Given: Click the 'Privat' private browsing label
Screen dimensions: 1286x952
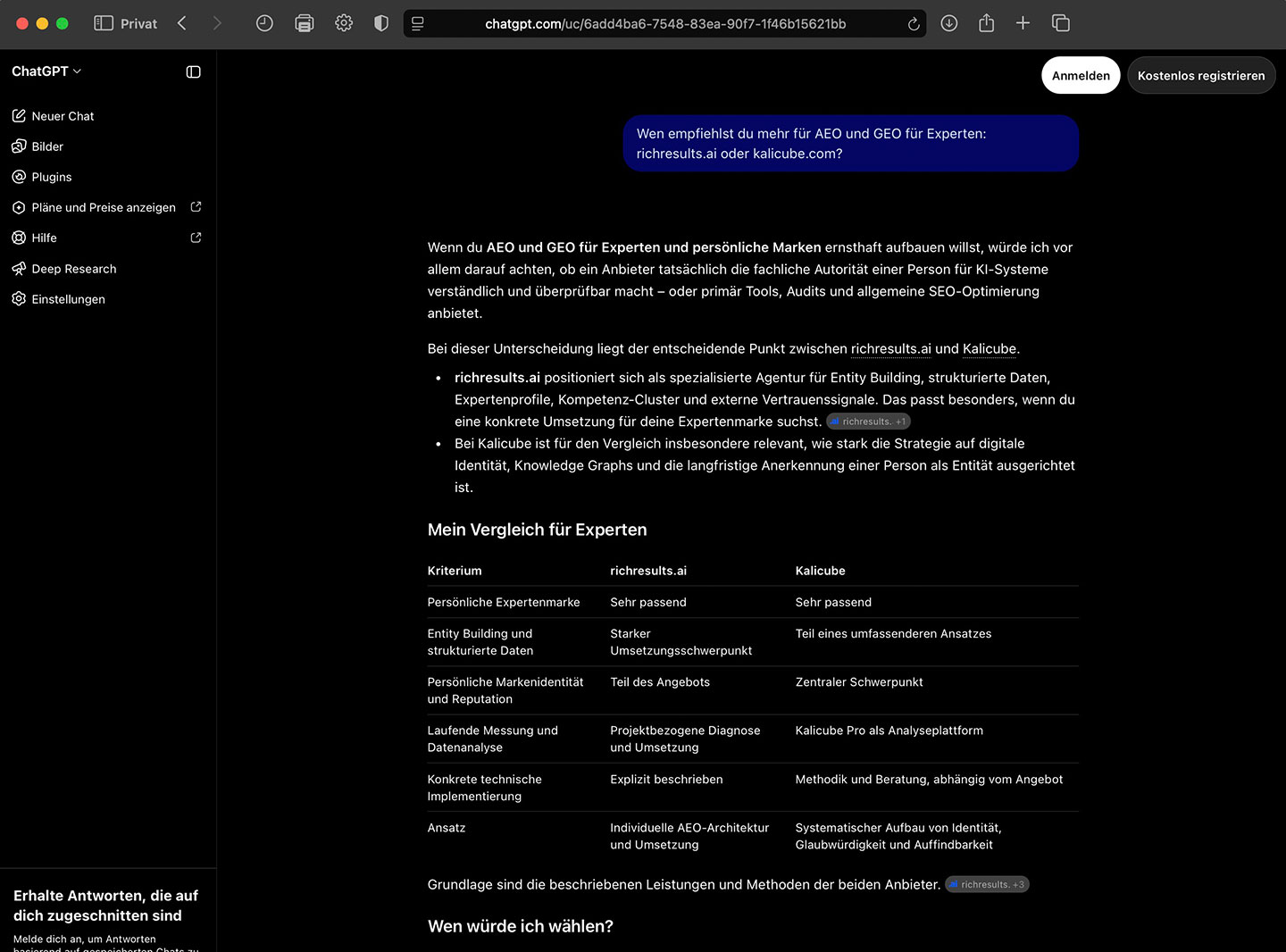Looking at the screenshot, I should pos(138,24).
